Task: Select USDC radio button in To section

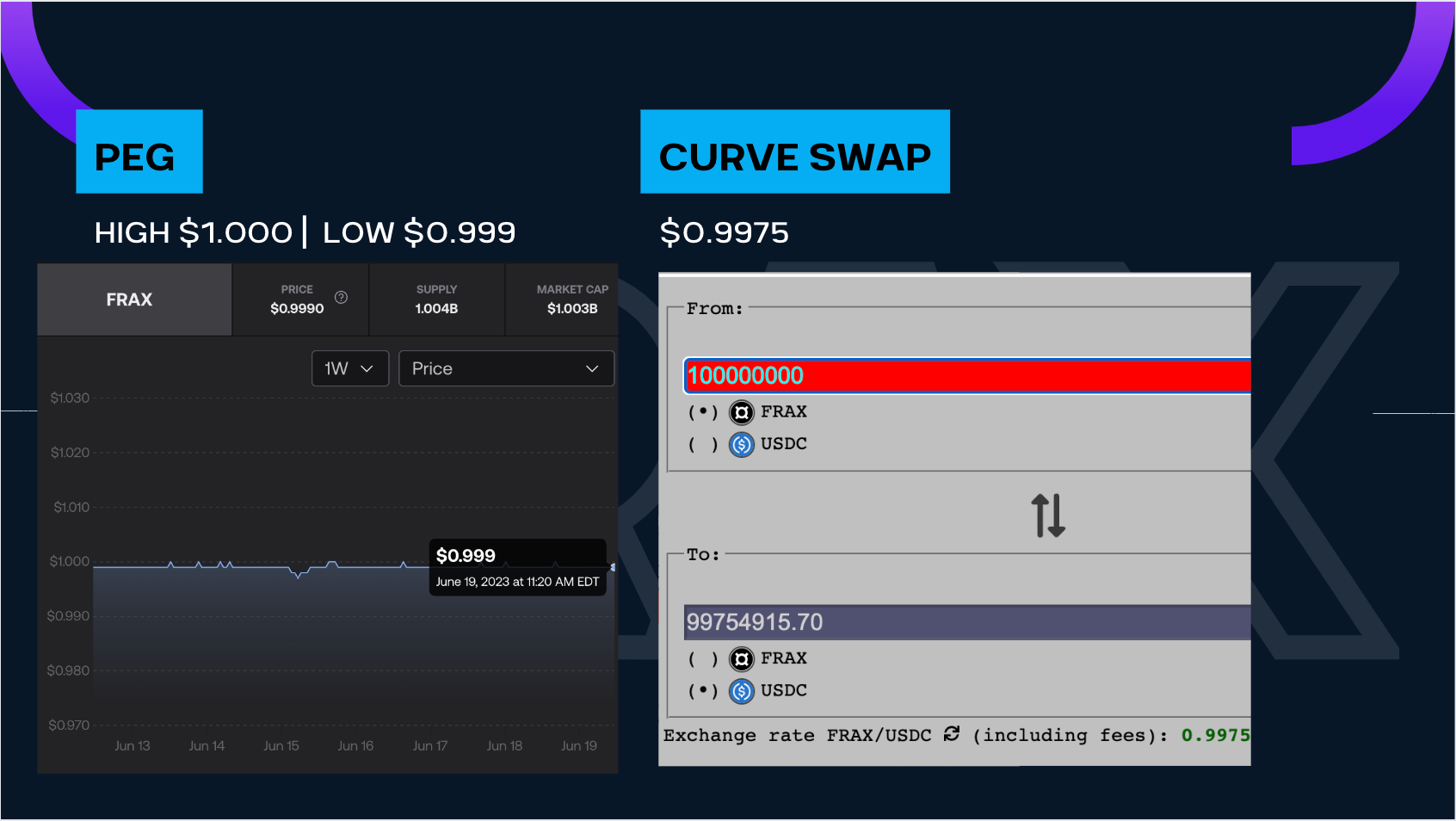Action: tap(702, 691)
